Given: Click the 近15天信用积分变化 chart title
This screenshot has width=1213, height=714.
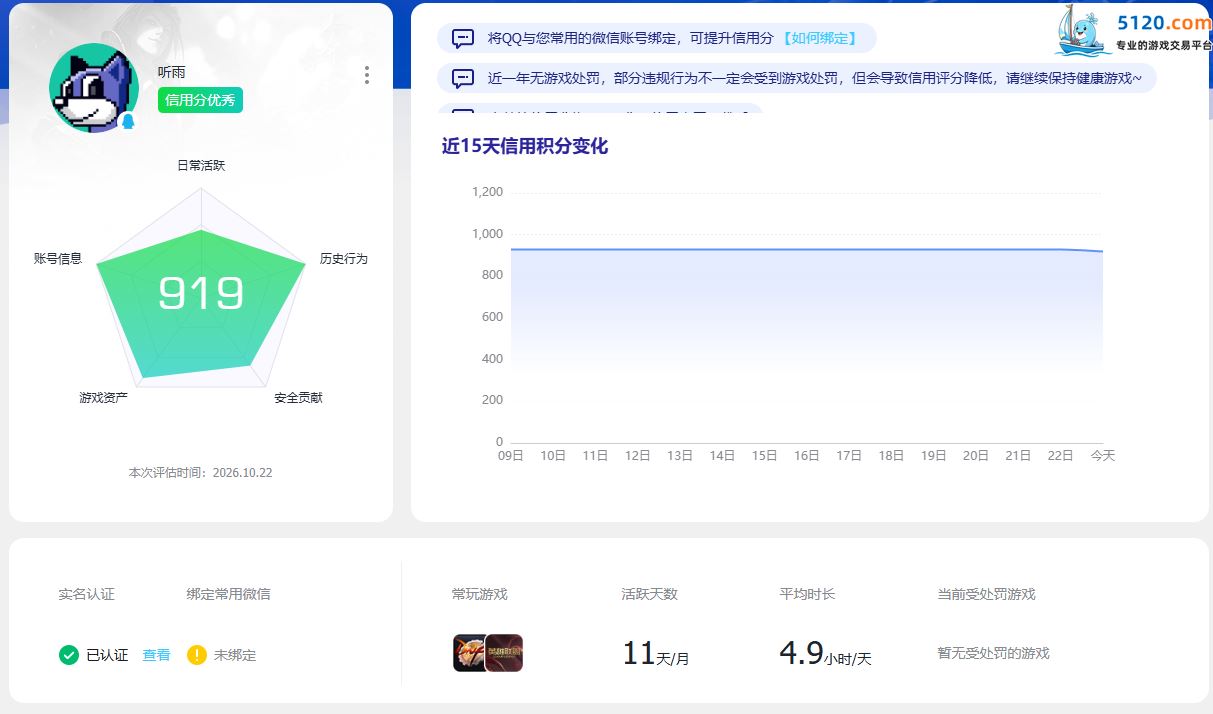Looking at the screenshot, I should [525, 146].
